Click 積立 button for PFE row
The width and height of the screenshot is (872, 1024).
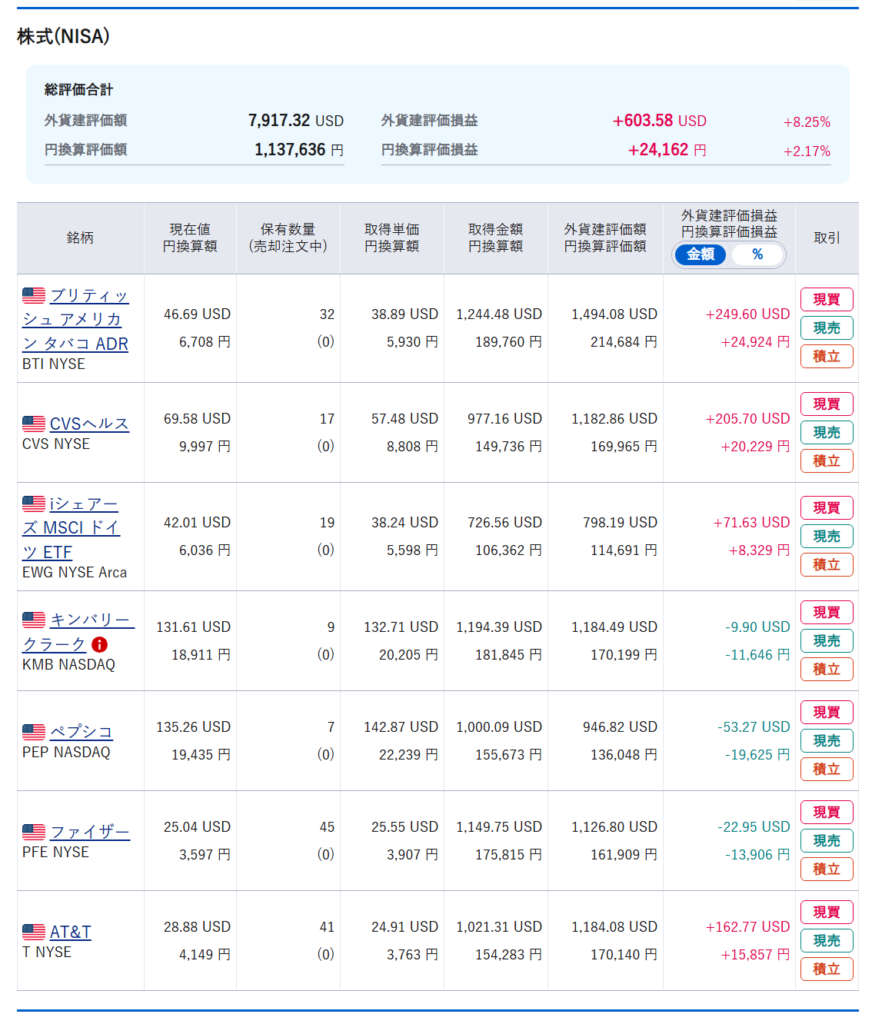pos(827,869)
